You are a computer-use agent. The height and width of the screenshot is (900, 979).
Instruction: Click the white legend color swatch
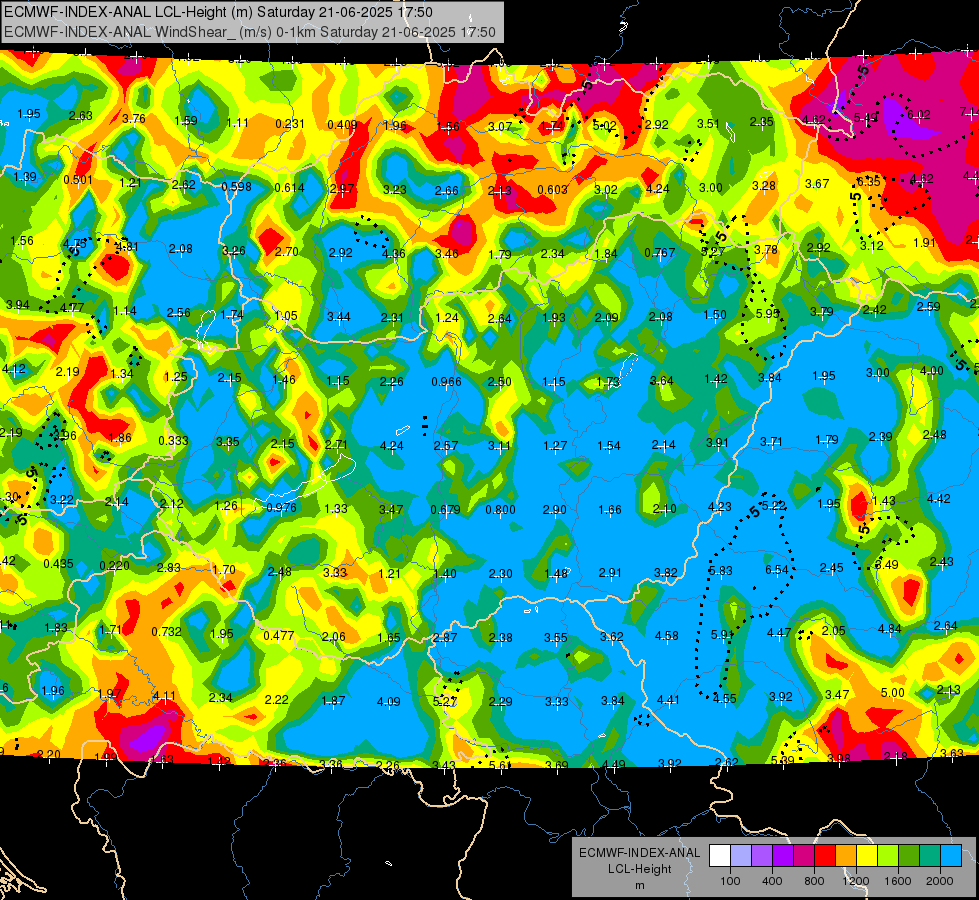pyautogui.click(x=720, y=856)
